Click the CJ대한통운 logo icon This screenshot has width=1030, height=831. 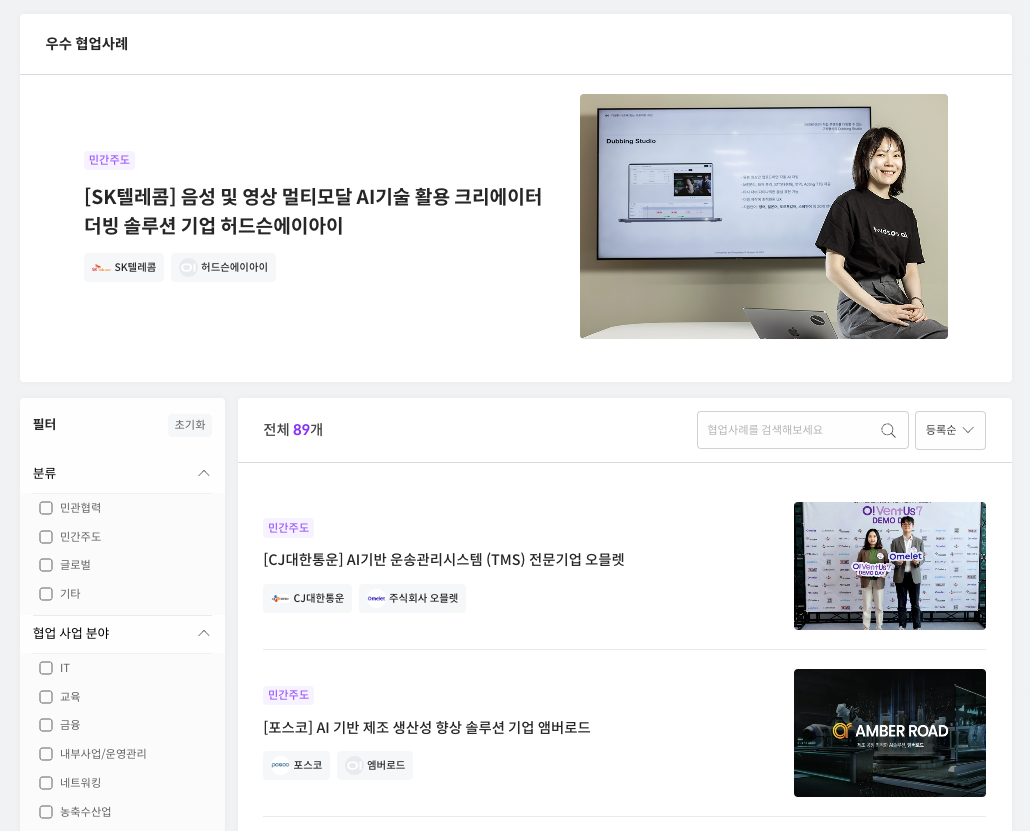tap(280, 598)
